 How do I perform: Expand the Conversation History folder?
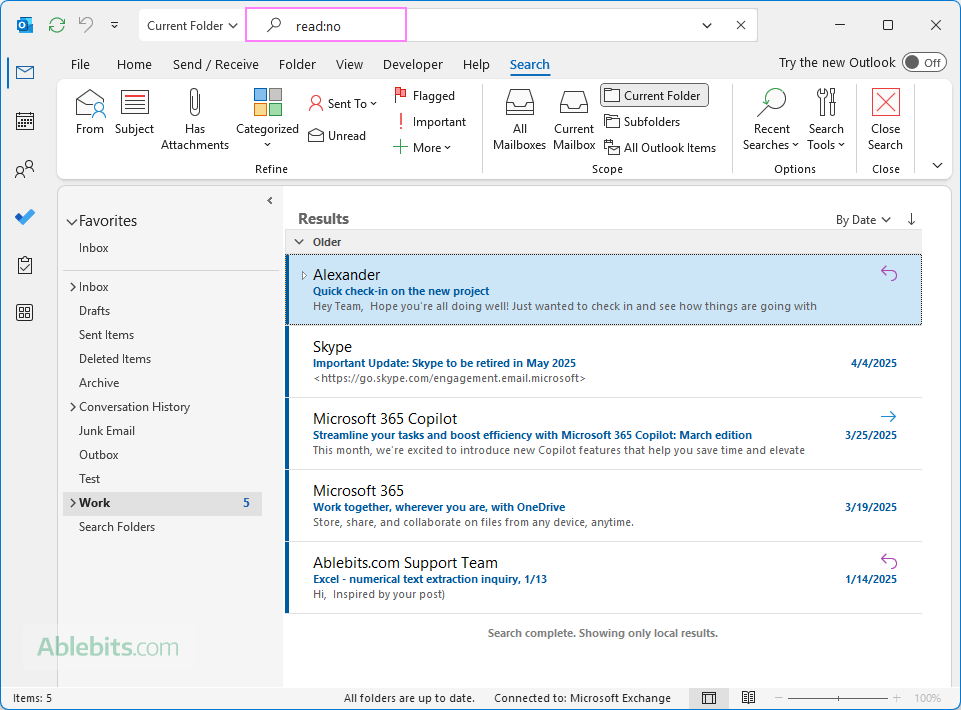72,407
